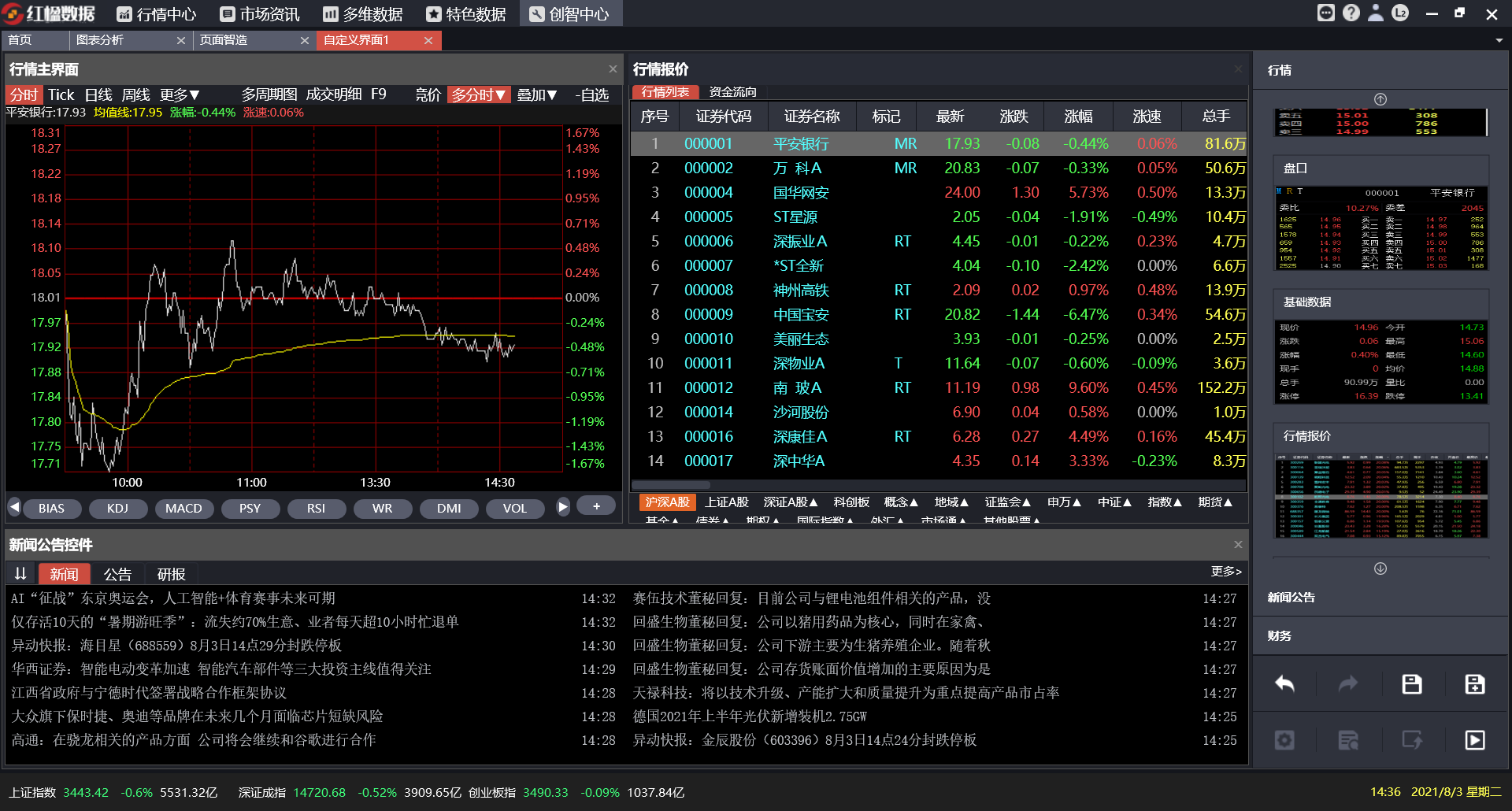Click the save floppy disk icon
Image resolution: width=1512 pixels, height=811 pixels.
point(1412,683)
